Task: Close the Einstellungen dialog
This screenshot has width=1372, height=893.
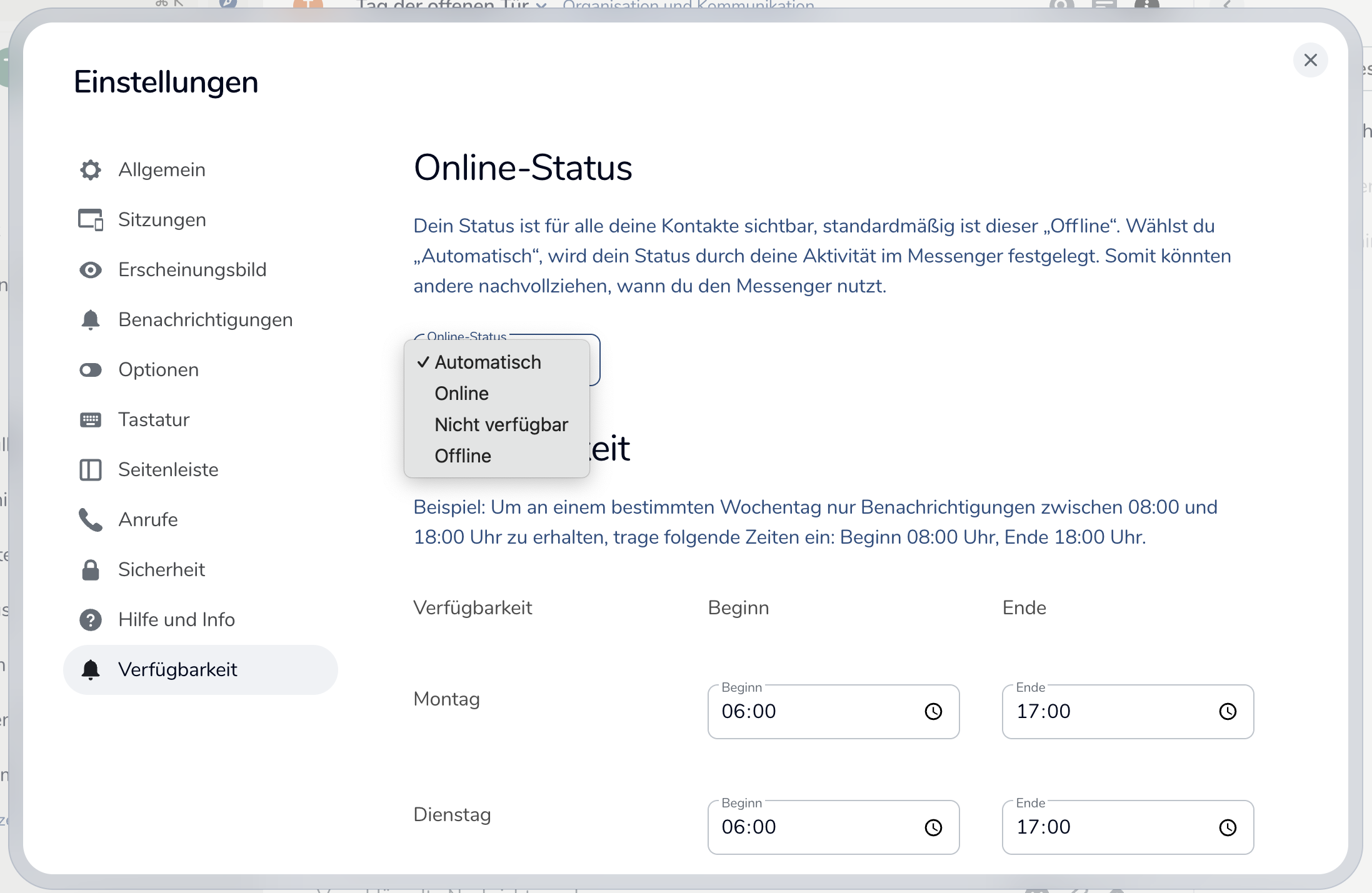Action: pyautogui.click(x=1310, y=60)
